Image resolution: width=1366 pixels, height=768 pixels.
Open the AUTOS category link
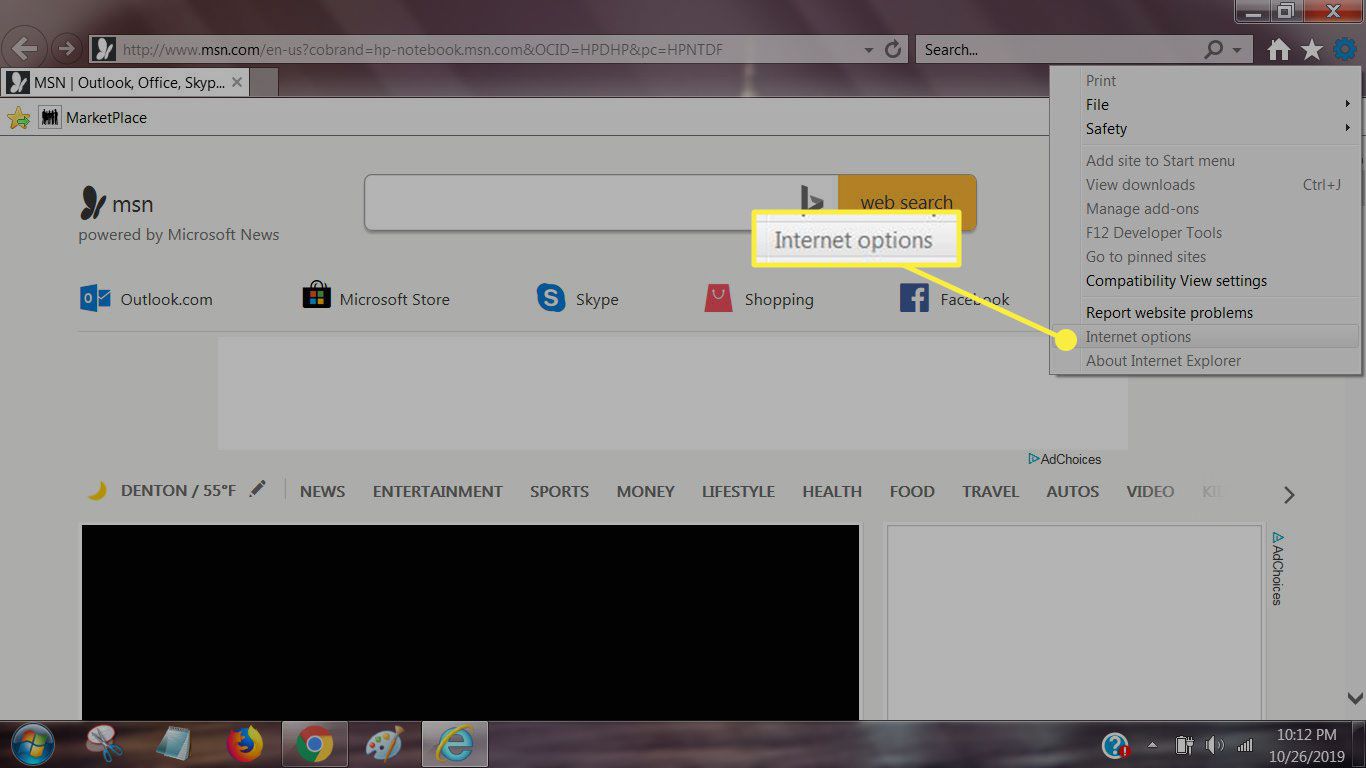(1073, 491)
